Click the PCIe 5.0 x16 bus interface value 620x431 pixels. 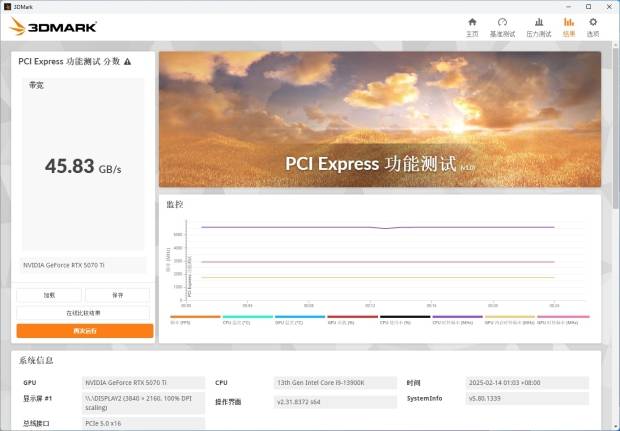tap(144, 423)
